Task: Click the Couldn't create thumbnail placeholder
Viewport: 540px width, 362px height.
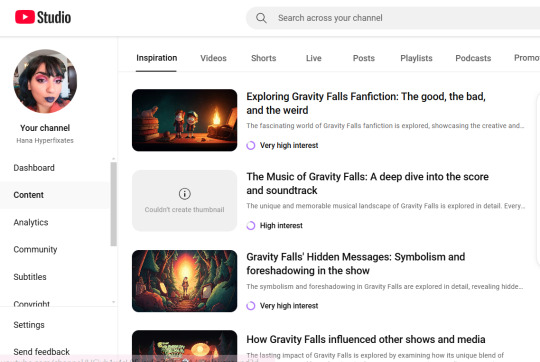Action: tap(185, 200)
